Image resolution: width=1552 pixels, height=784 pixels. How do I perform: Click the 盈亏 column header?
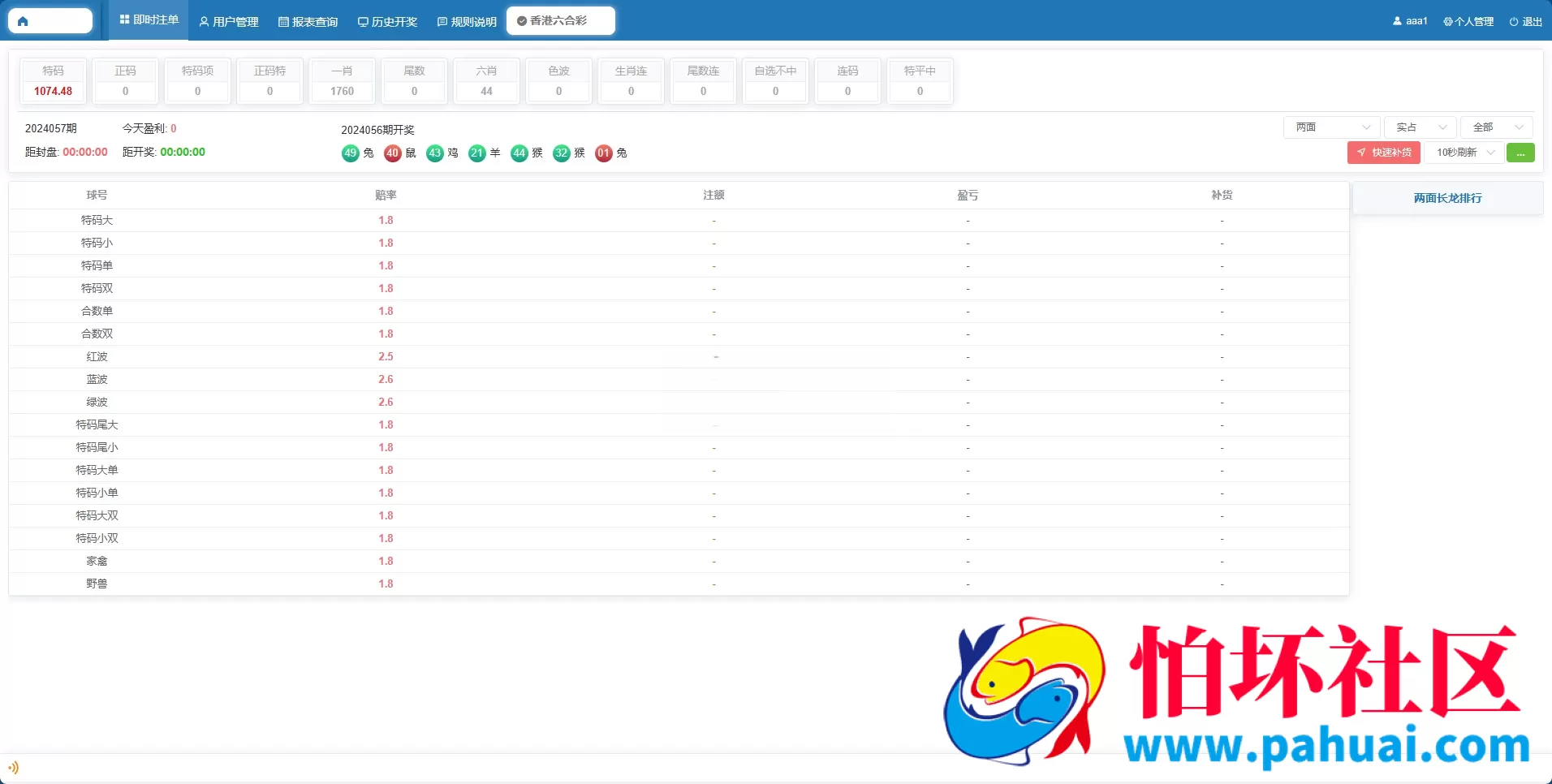point(968,196)
